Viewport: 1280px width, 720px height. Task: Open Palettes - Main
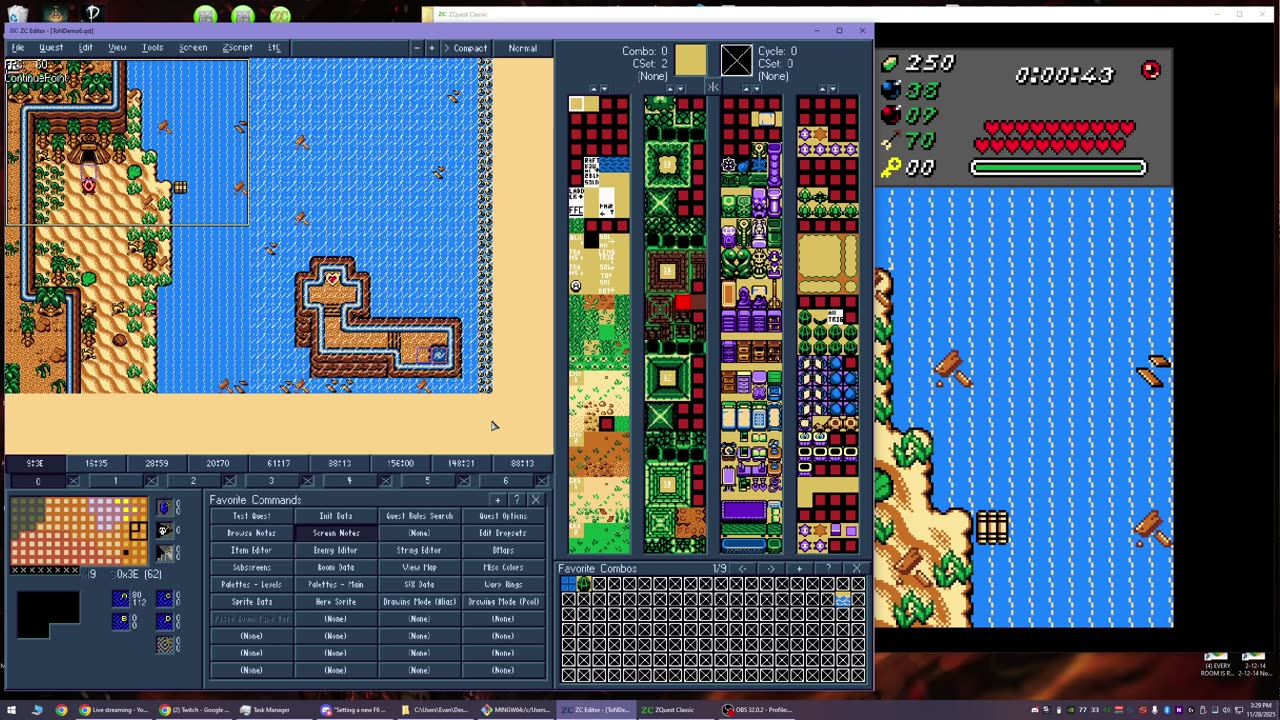[335, 584]
